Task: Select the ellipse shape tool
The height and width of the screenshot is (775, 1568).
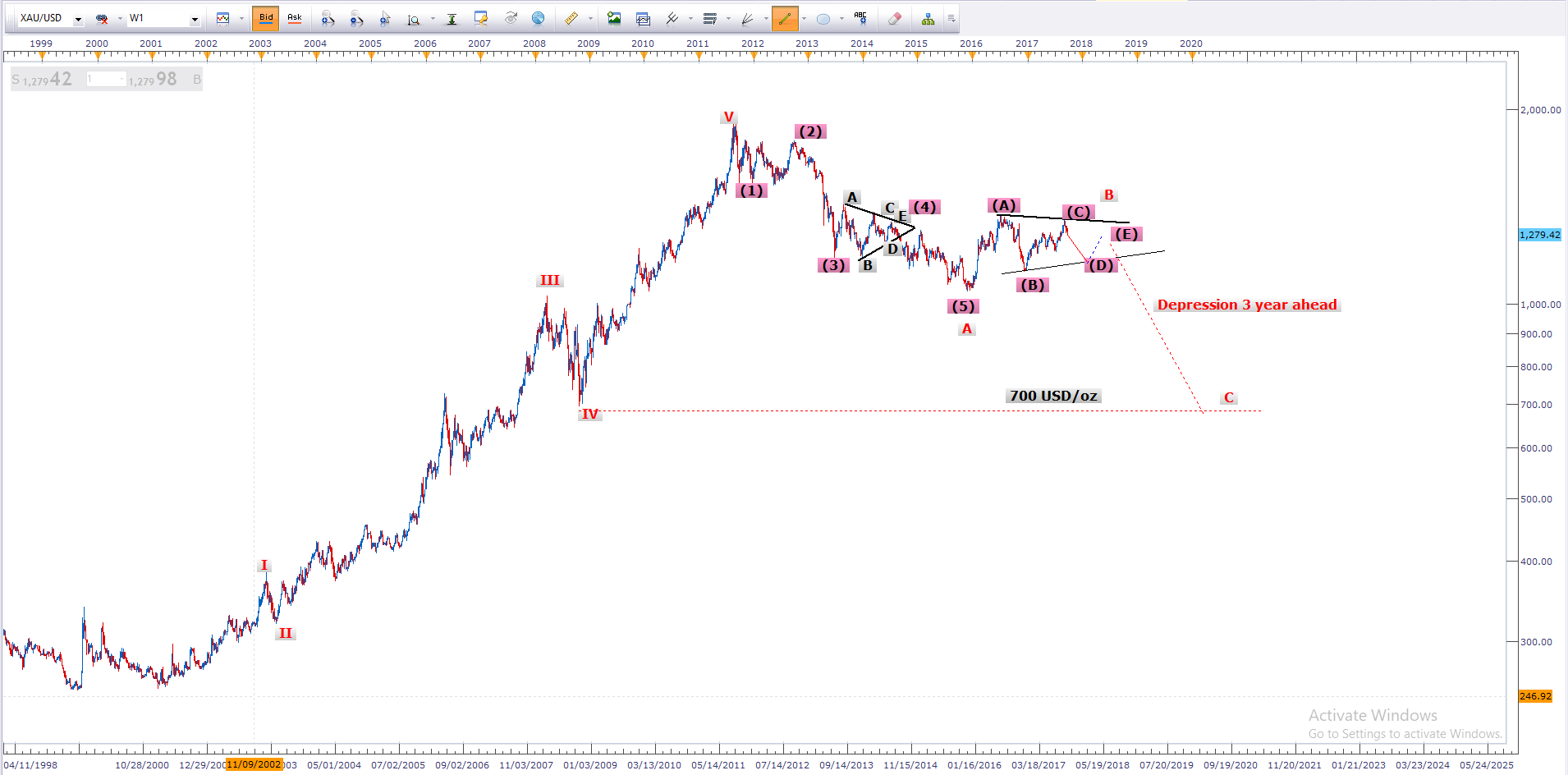Action: (823, 18)
